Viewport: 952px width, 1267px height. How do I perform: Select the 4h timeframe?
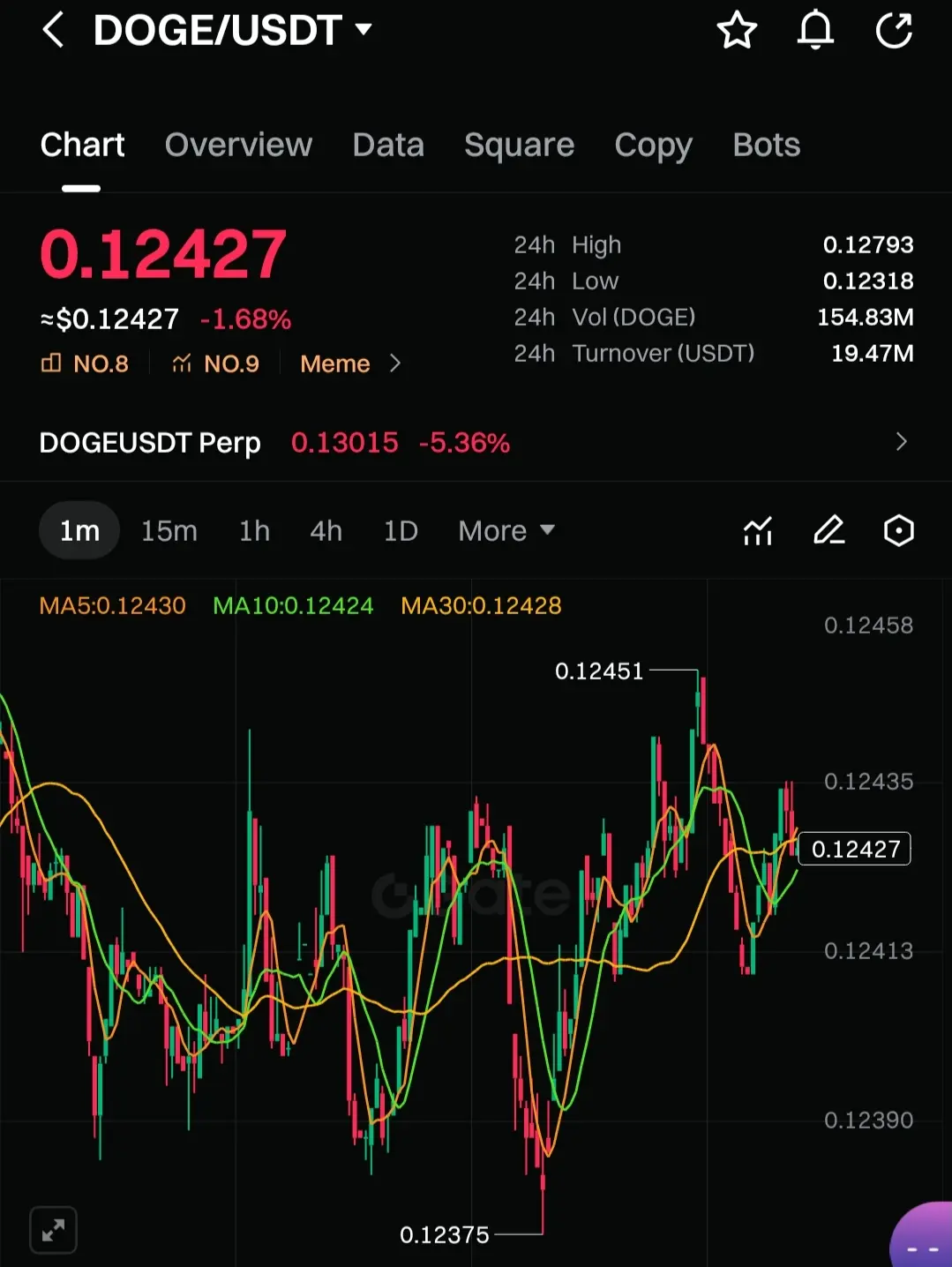pos(326,530)
